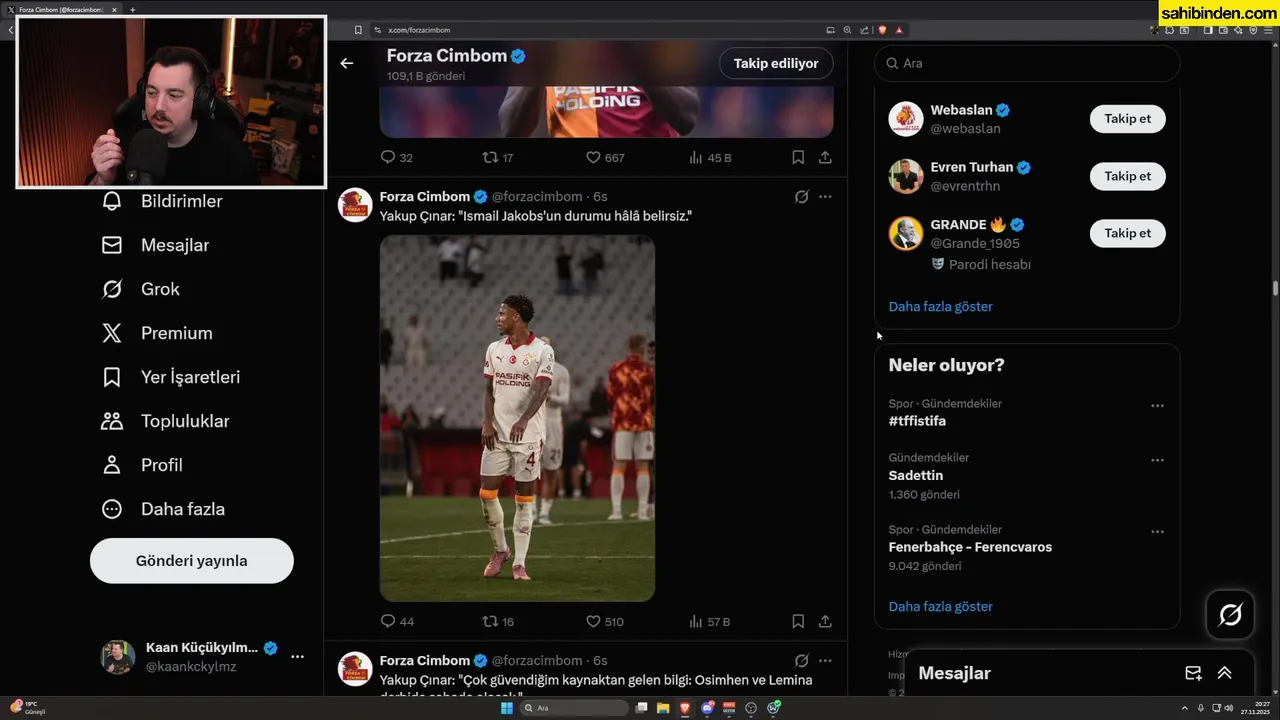Select Bildirimler menu label

pos(182,201)
